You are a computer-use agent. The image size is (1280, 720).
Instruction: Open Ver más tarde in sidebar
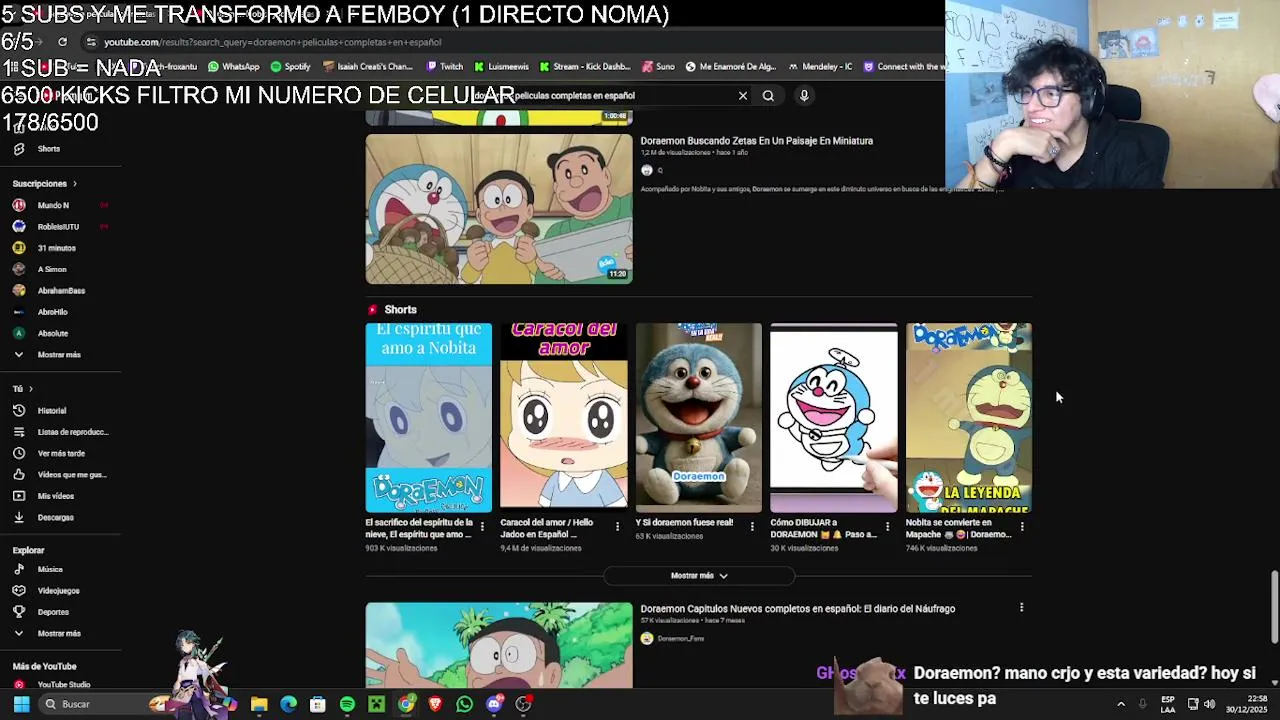pos(60,453)
